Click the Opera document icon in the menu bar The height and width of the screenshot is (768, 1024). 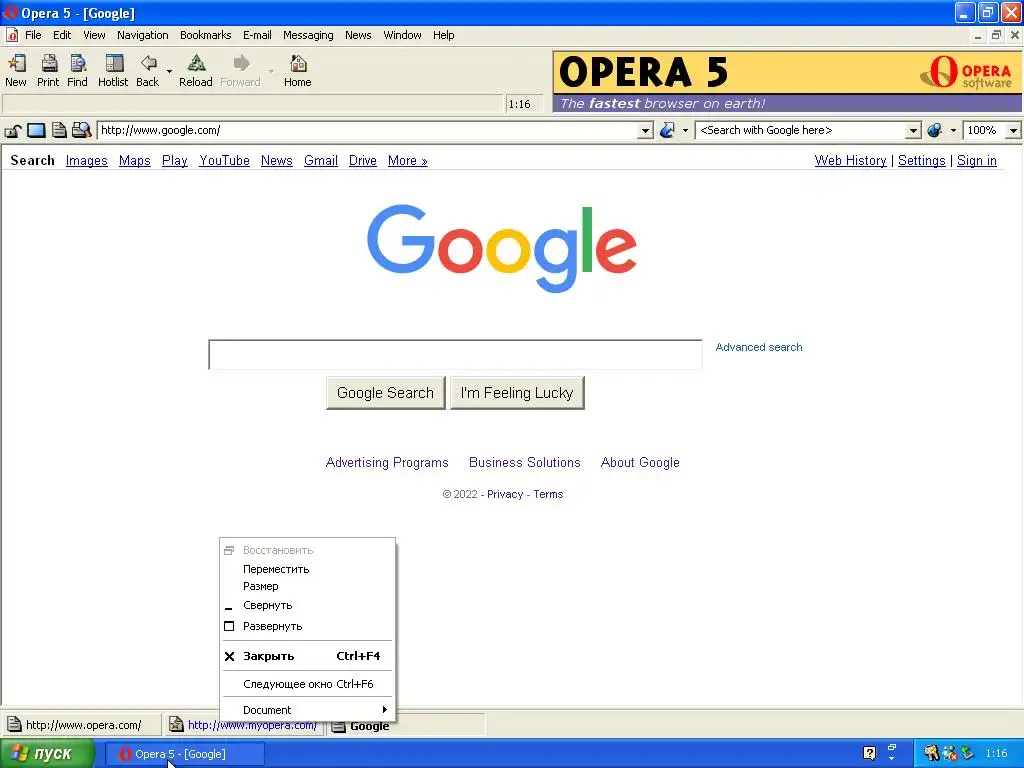pyautogui.click(x=12, y=35)
